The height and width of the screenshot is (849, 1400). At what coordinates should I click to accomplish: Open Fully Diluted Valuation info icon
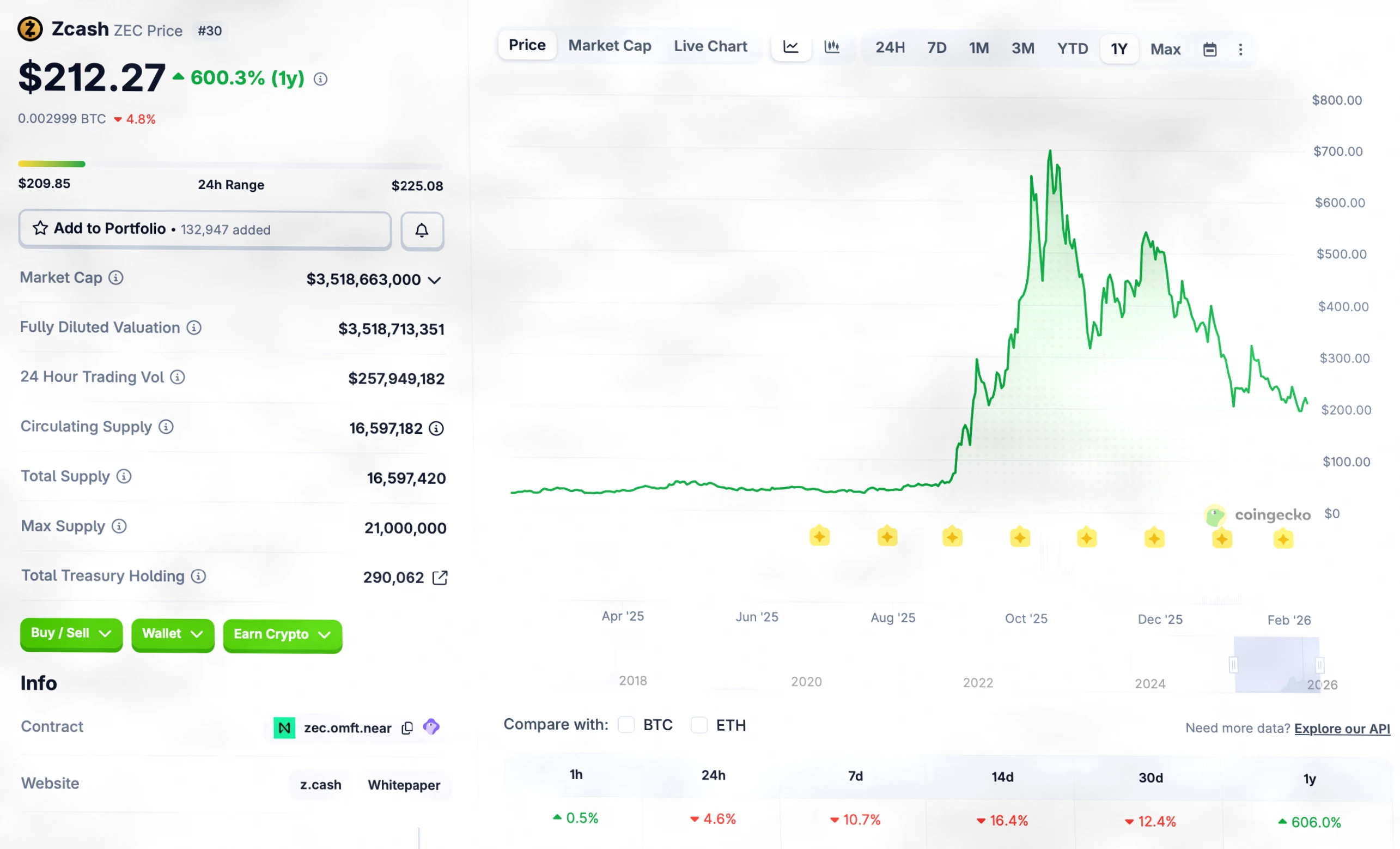tap(194, 328)
